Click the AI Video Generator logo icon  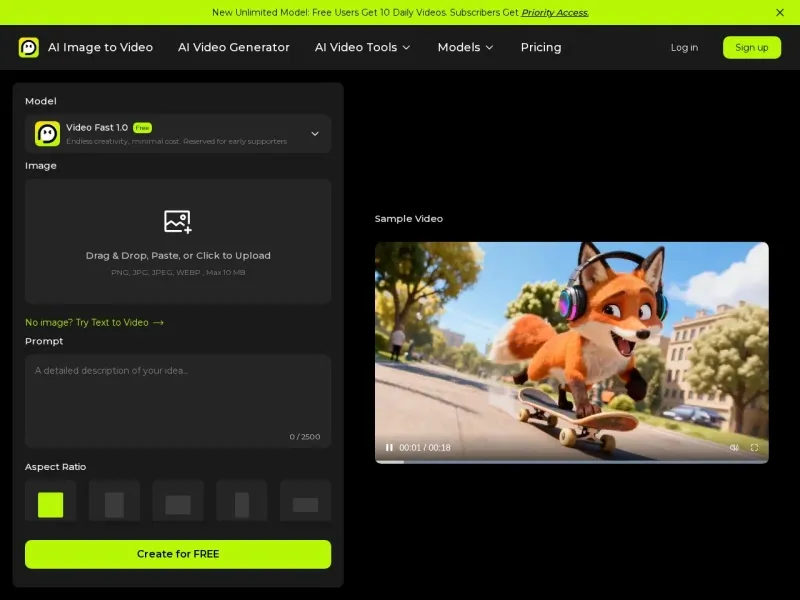pos(27,46)
